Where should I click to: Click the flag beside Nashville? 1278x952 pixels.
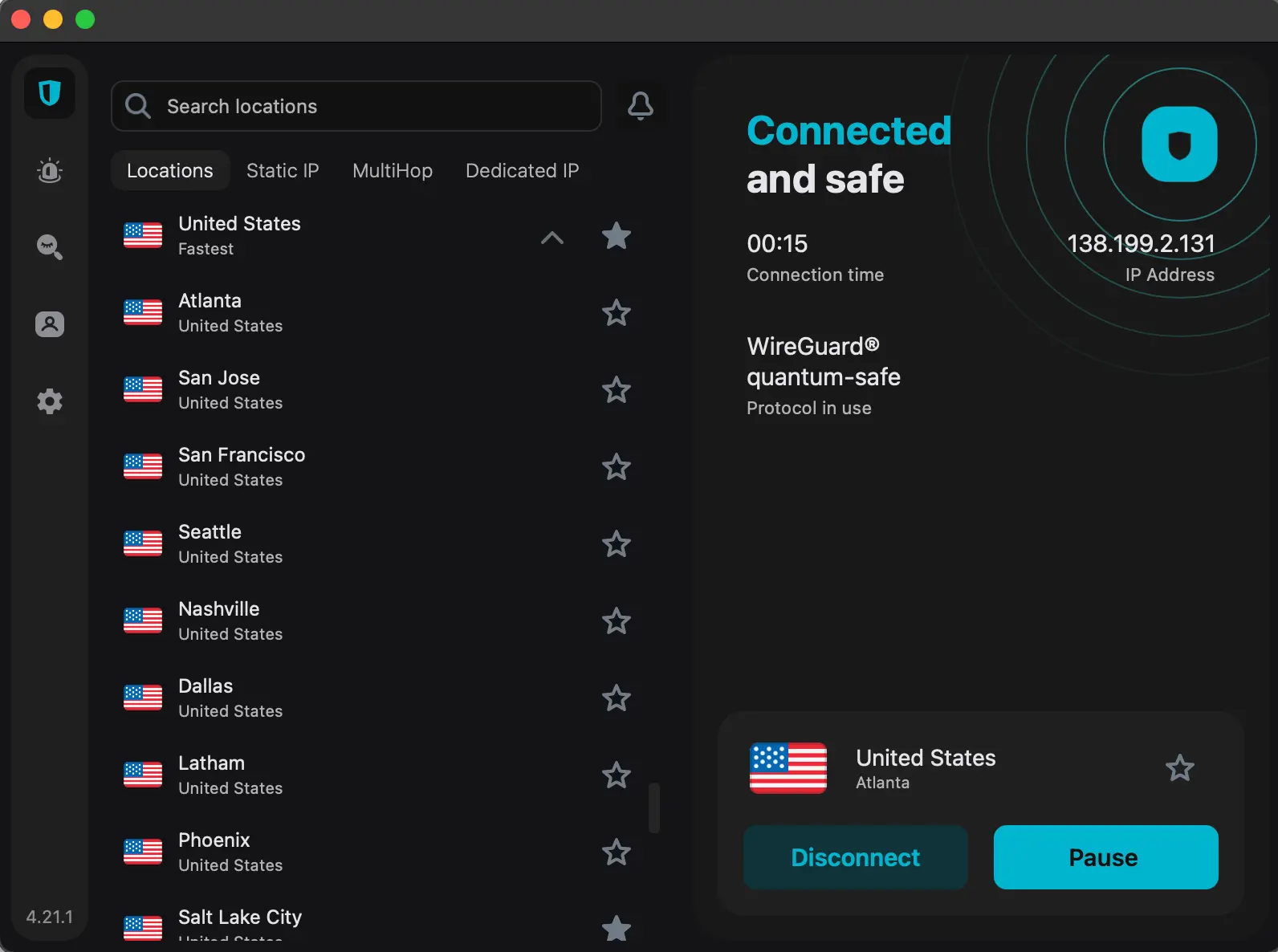pos(143,620)
